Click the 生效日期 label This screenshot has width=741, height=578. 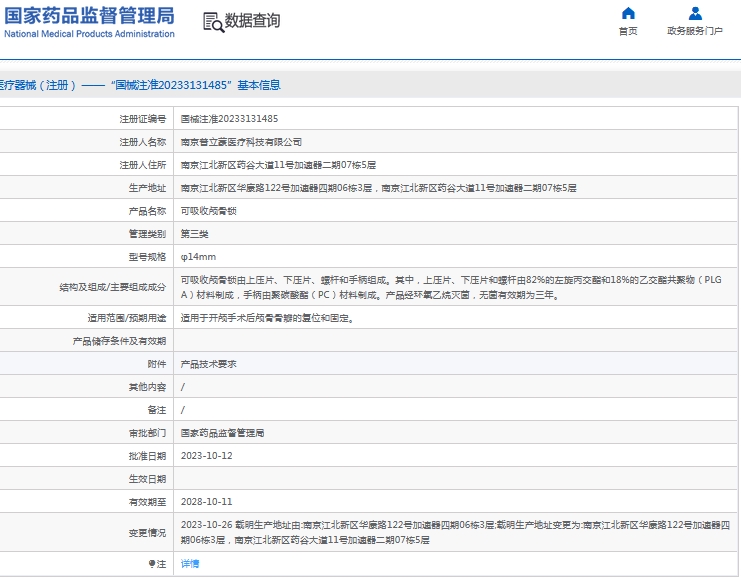pyautogui.click(x=147, y=479)
